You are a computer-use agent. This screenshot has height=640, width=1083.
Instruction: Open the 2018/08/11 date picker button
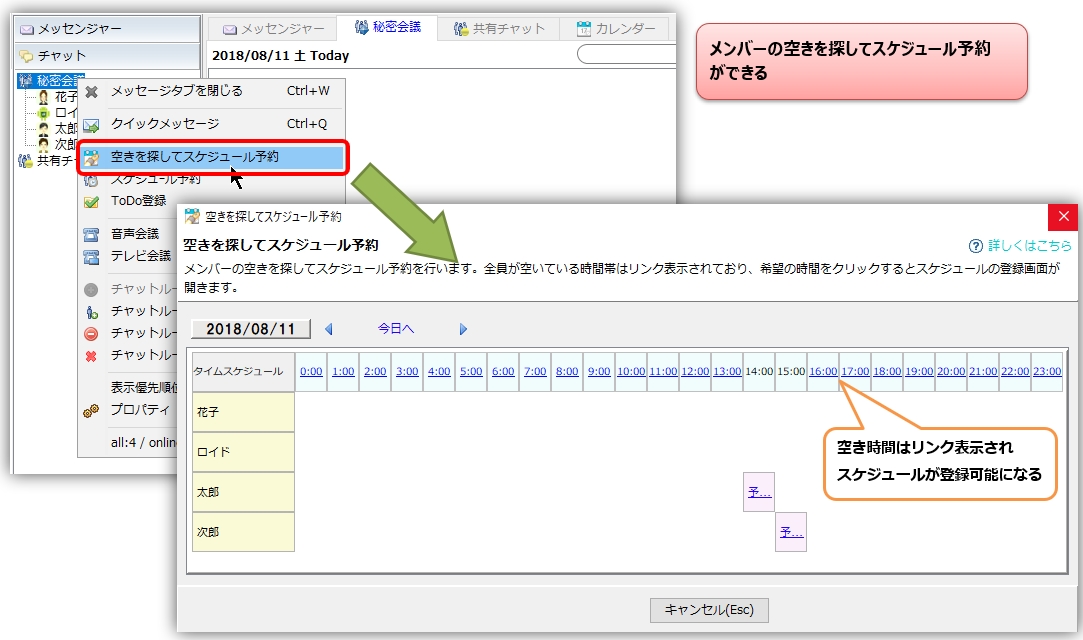point(251,328)
